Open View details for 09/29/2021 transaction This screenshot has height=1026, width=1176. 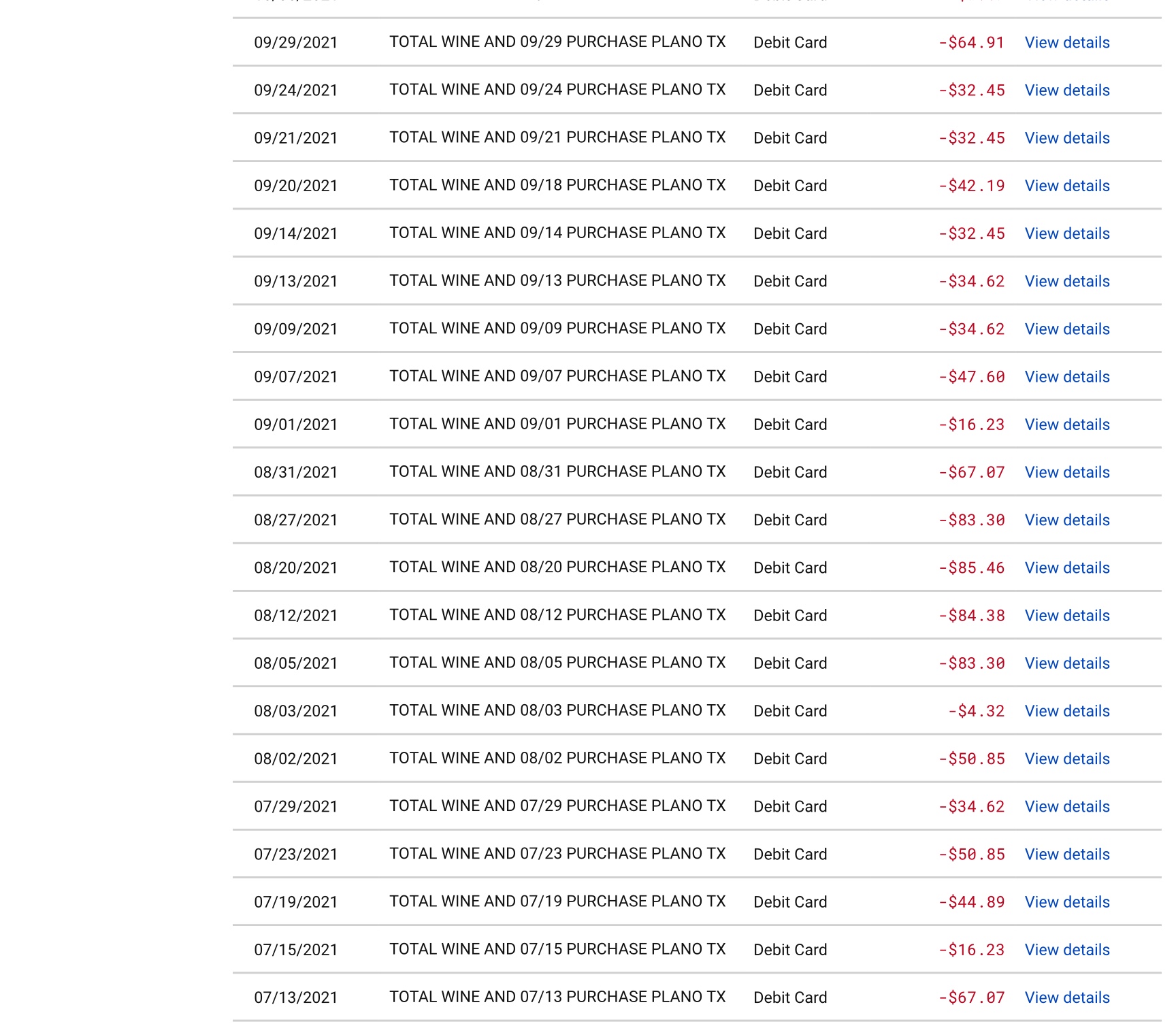(1066, 43)
